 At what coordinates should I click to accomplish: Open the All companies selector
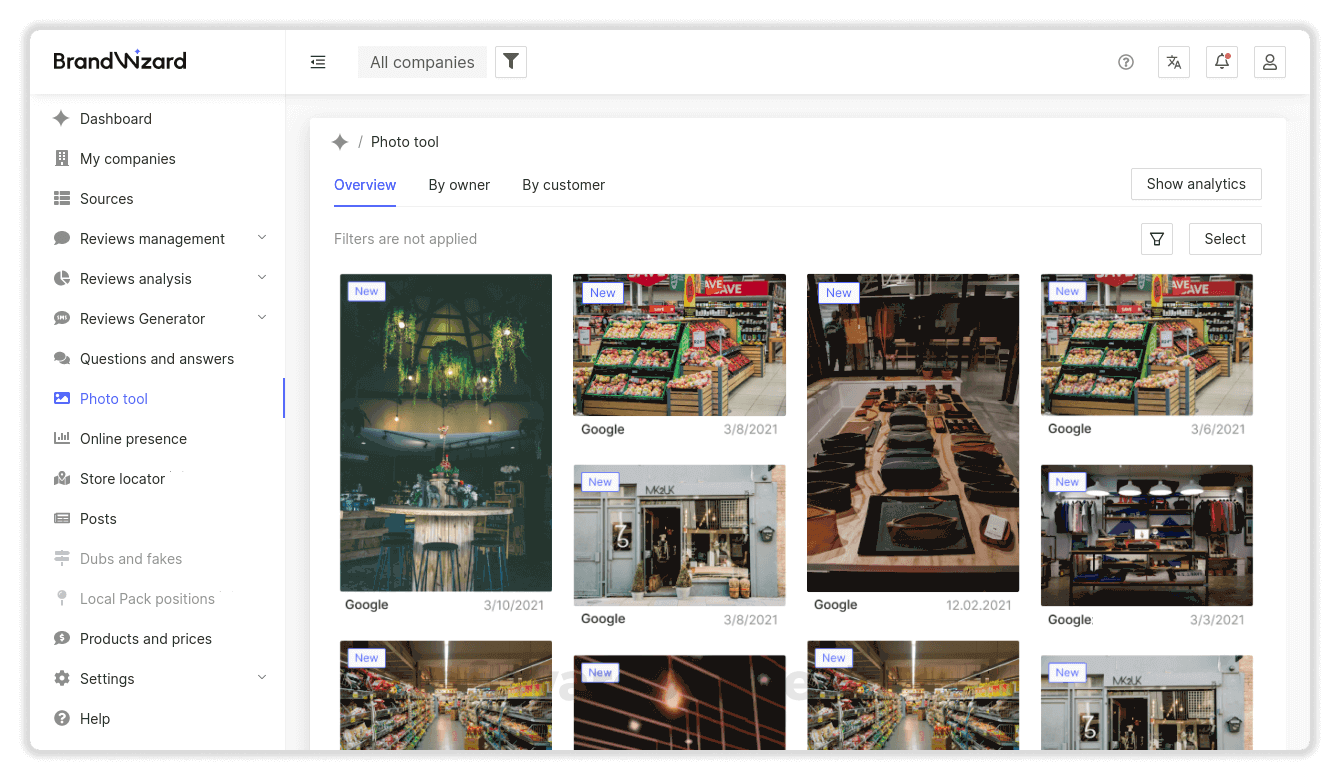tap(422, 61)
